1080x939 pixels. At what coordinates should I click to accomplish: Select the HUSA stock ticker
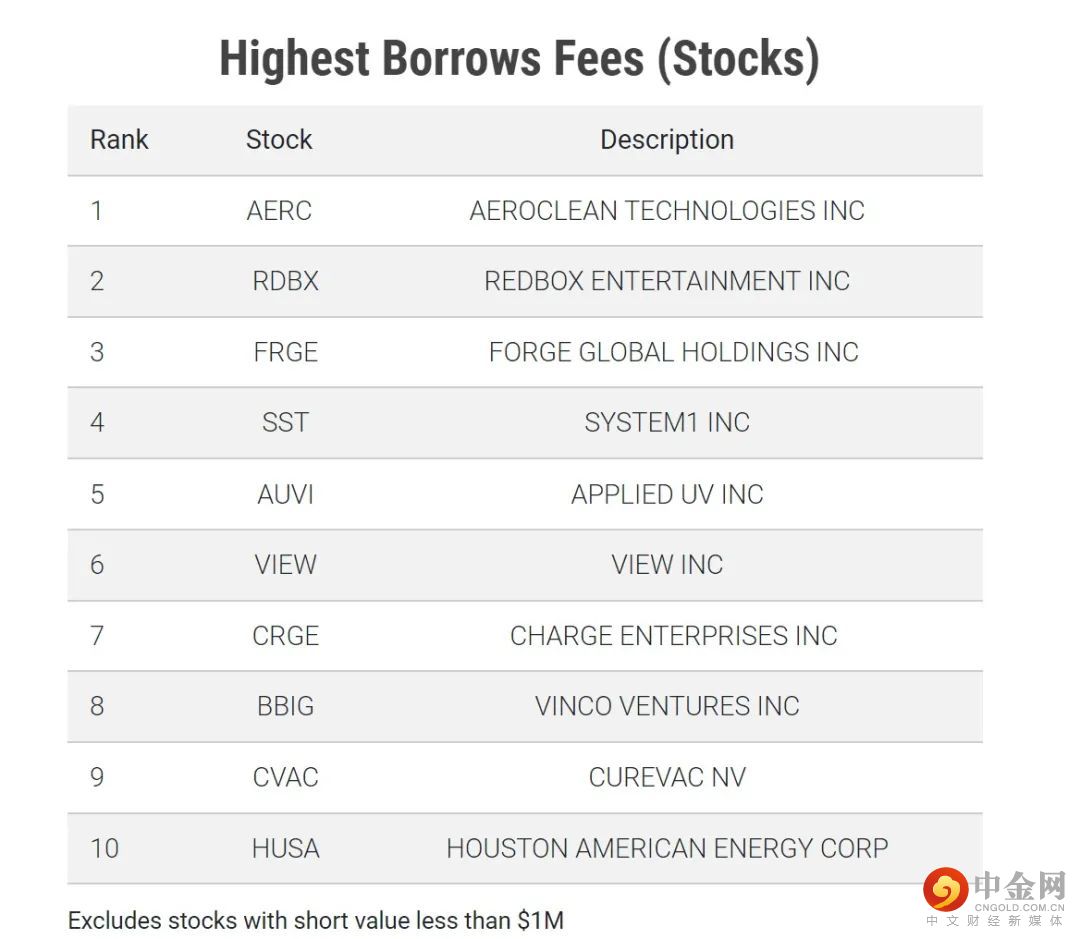[285, 848]
